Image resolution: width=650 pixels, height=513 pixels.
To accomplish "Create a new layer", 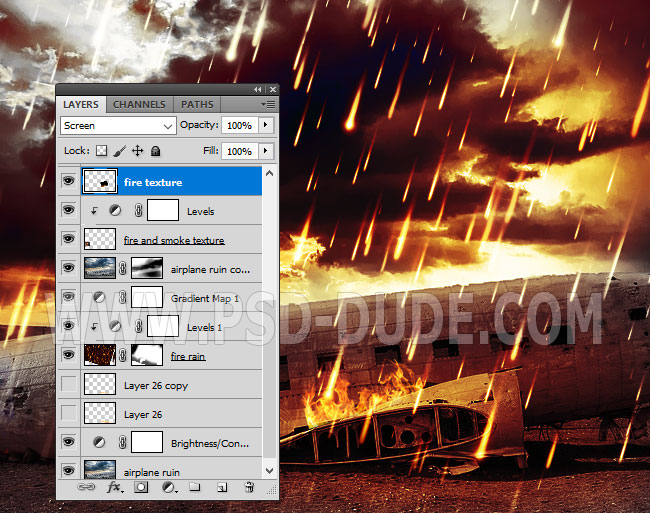I will tap(222, 487).
